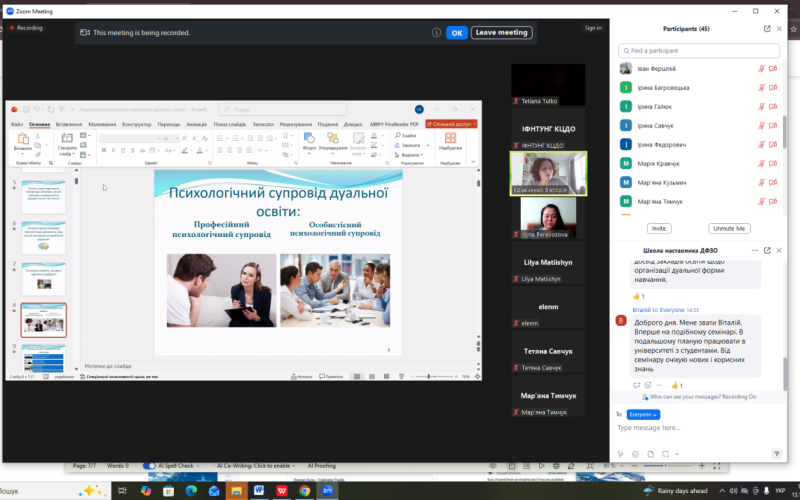This screenshot has width=800, height=500.
Task: Click the Find a participant search field
Action: [x=699, y=51]
